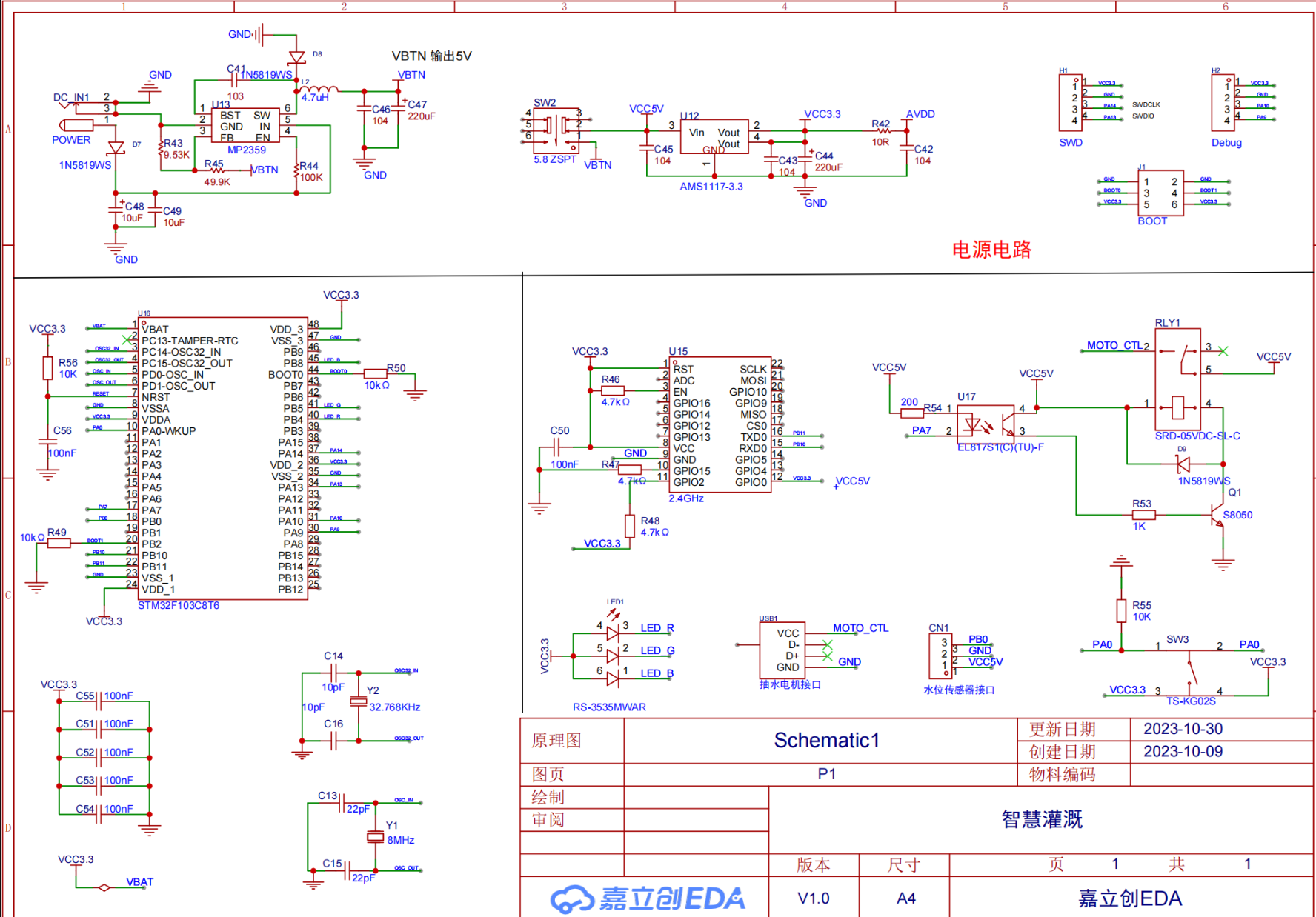The height and width of the screenshot is (917, 1316).
Task: Click the S8050 transistor label
Action: tap(1237, 515)
